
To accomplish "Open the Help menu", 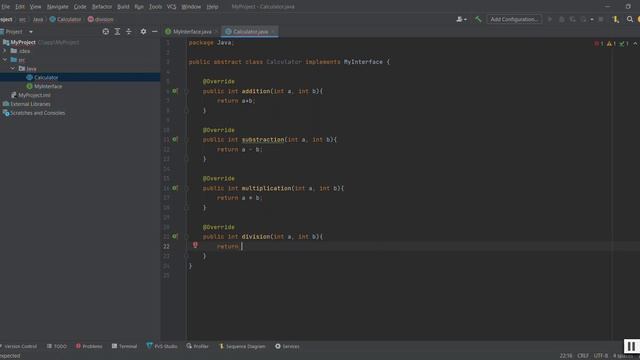I will coord(212,7).
